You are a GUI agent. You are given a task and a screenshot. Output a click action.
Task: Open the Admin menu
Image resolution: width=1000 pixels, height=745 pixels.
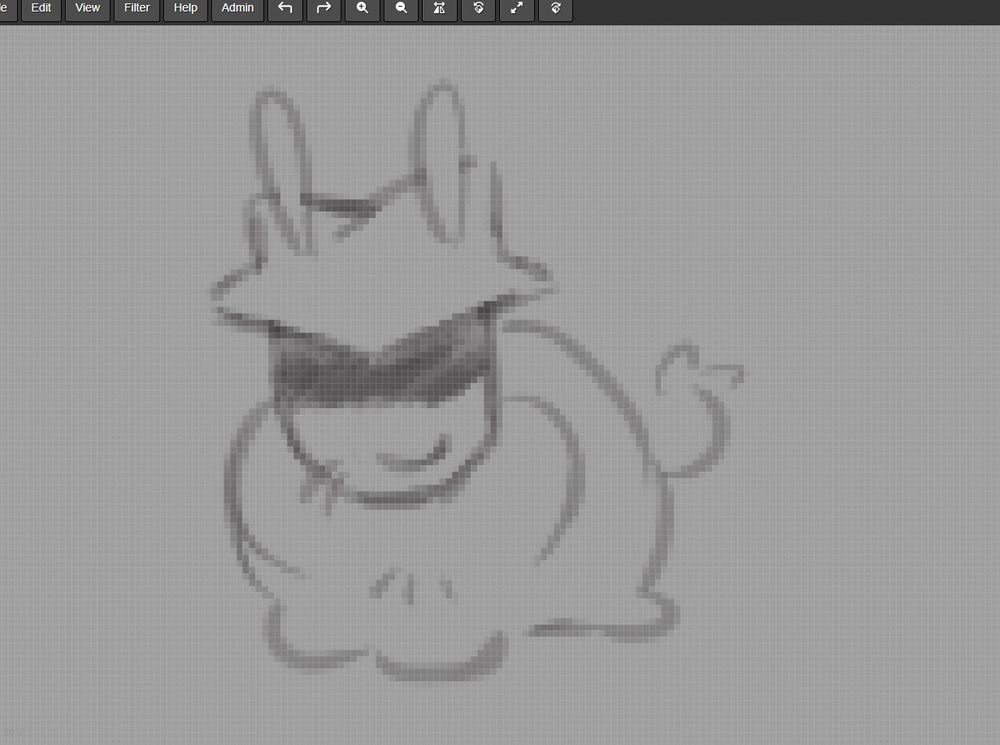pos(237,8)
